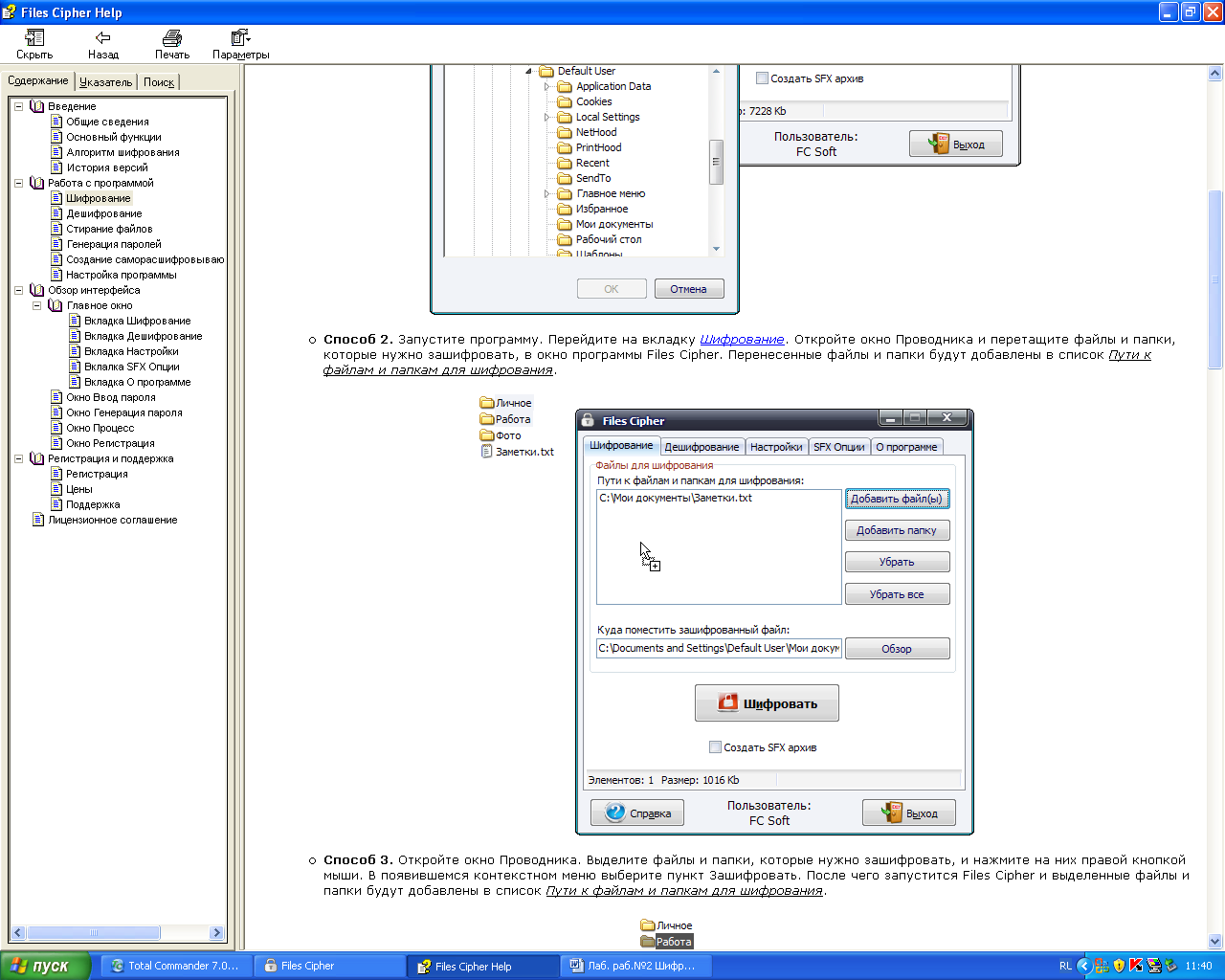Click the Назад (Back) arrow icon

click(x=103, y=38)
